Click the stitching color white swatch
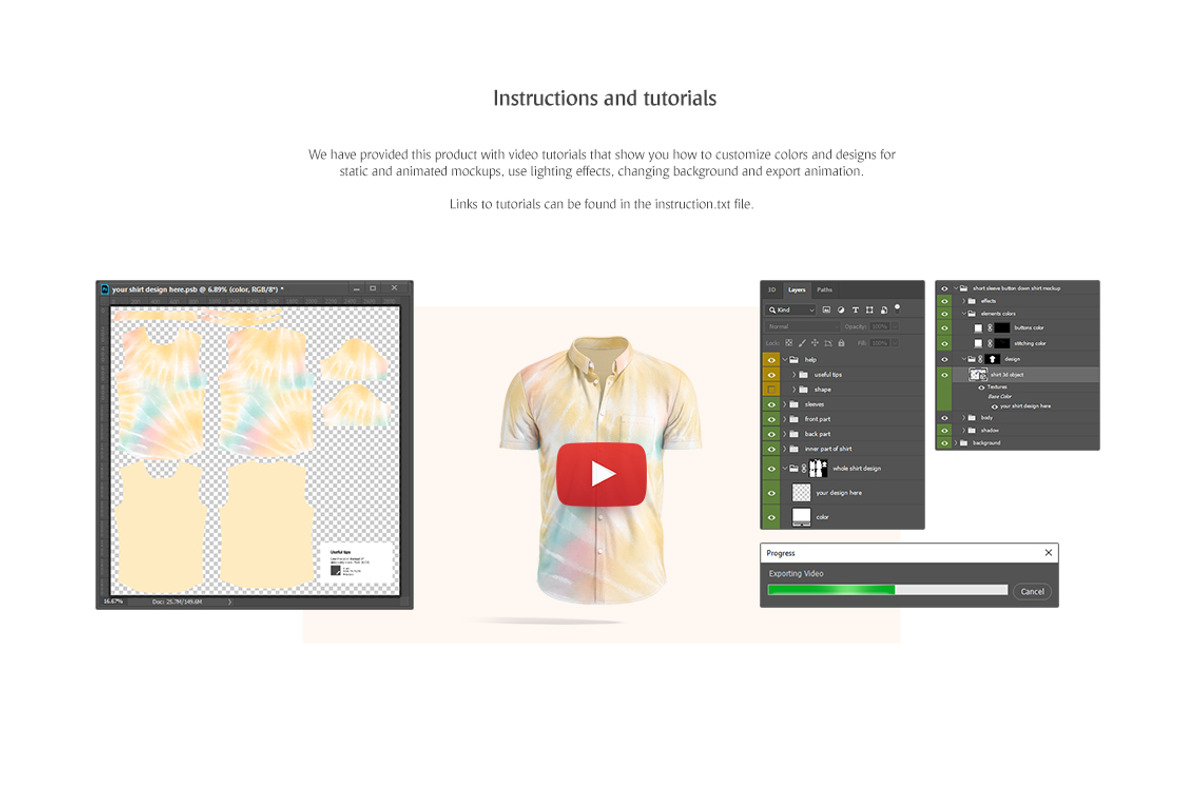This screenshot has width=1200, height=800. coord(978,343)
